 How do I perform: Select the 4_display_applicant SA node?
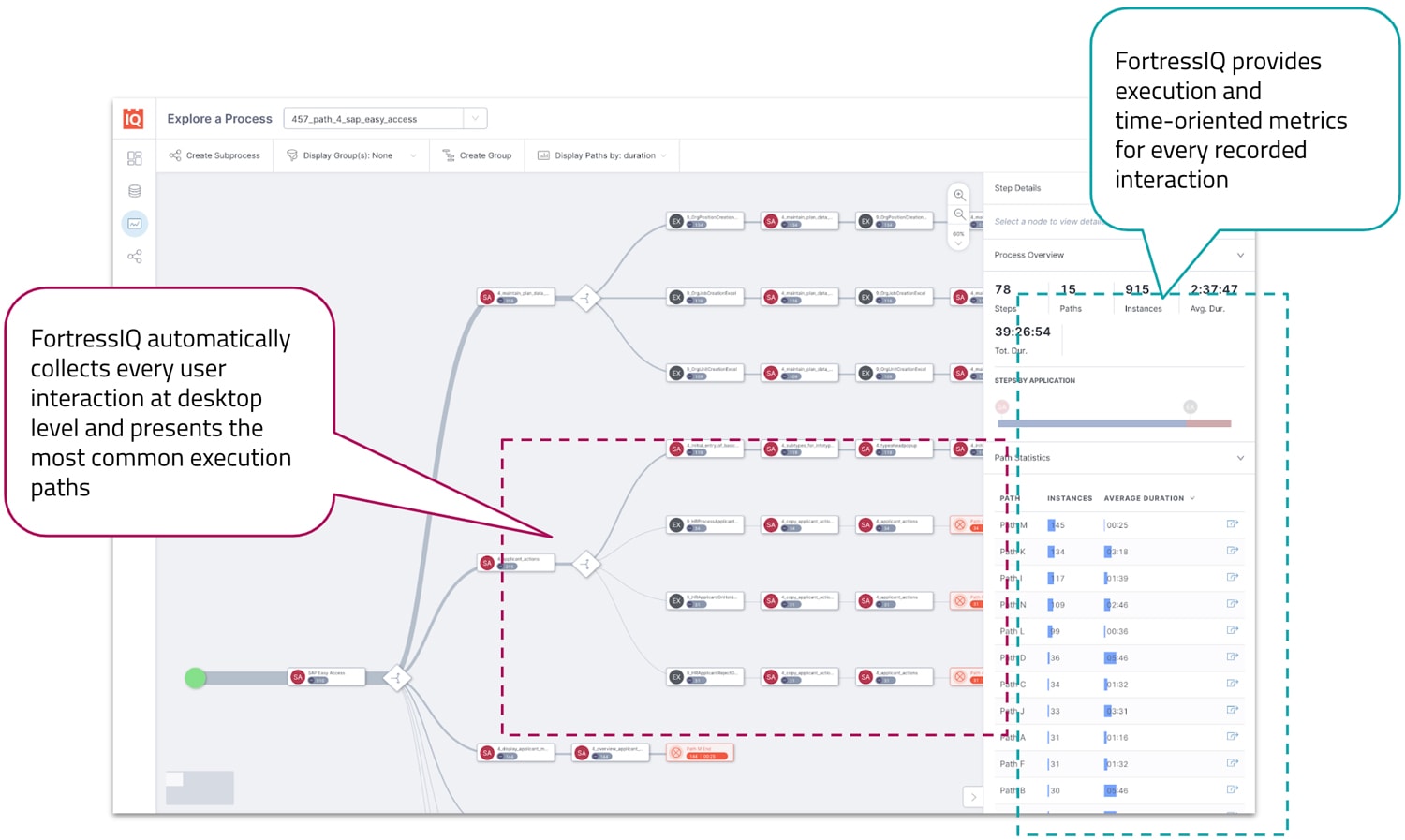(x=516, y=752)
